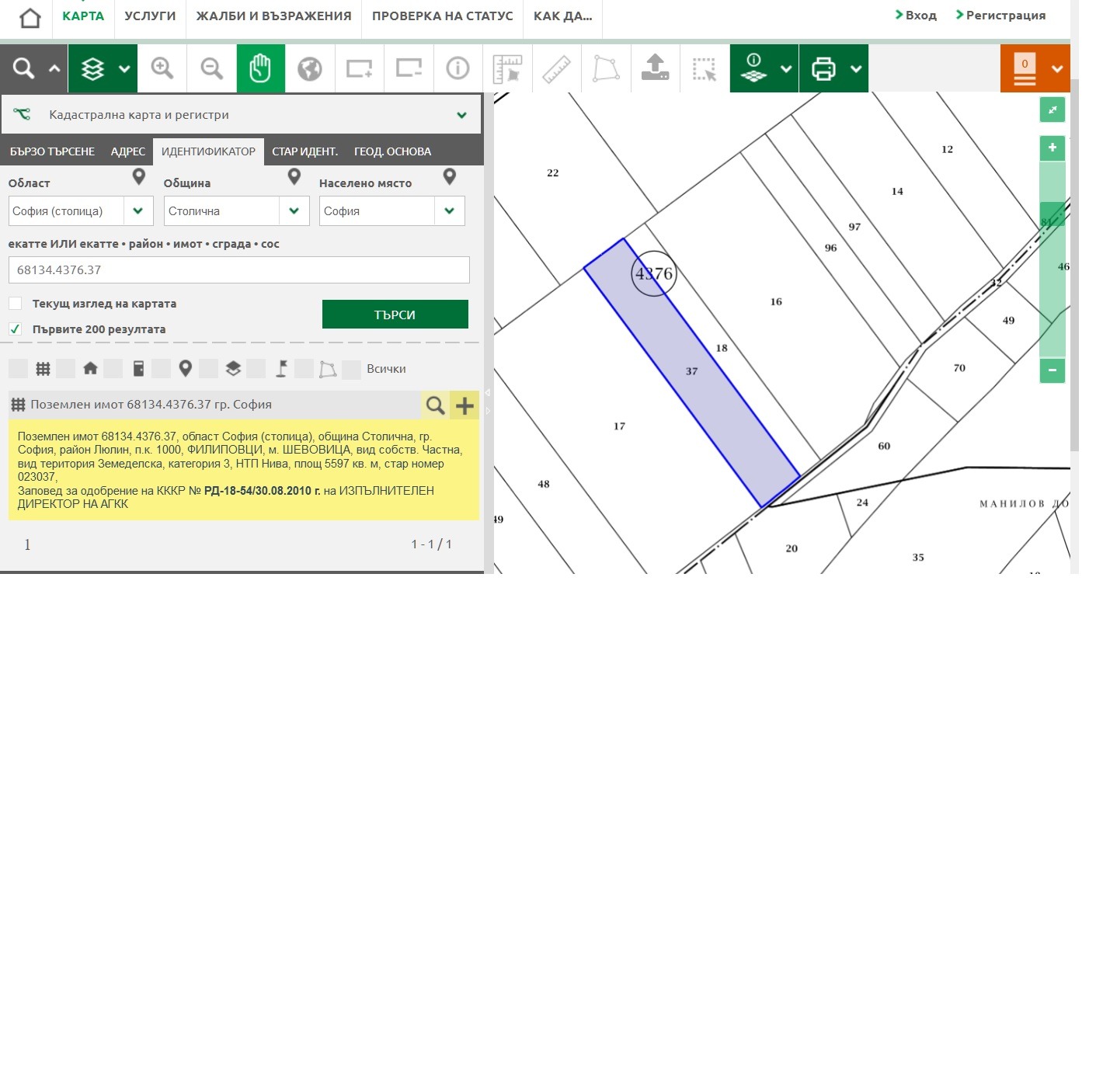Select the pan hand tool
The width and height of the screenshot is (1103, 1092).
point(260,68)
